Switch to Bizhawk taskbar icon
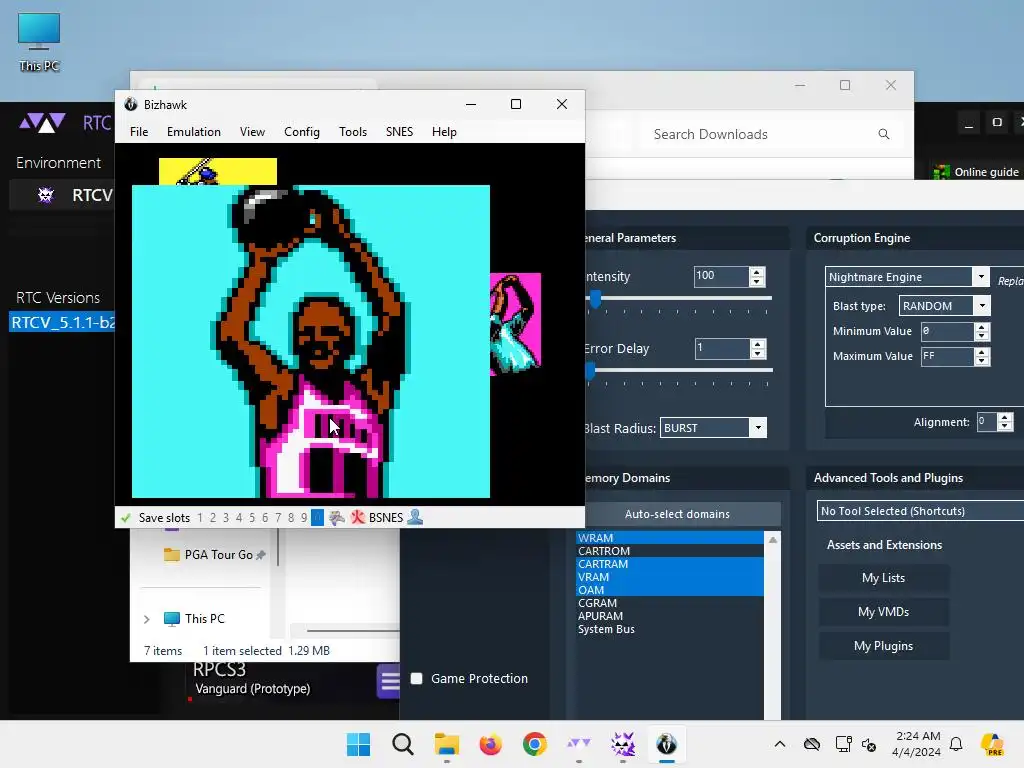This screenshot has width=1024, height=768. pos(666,744)
